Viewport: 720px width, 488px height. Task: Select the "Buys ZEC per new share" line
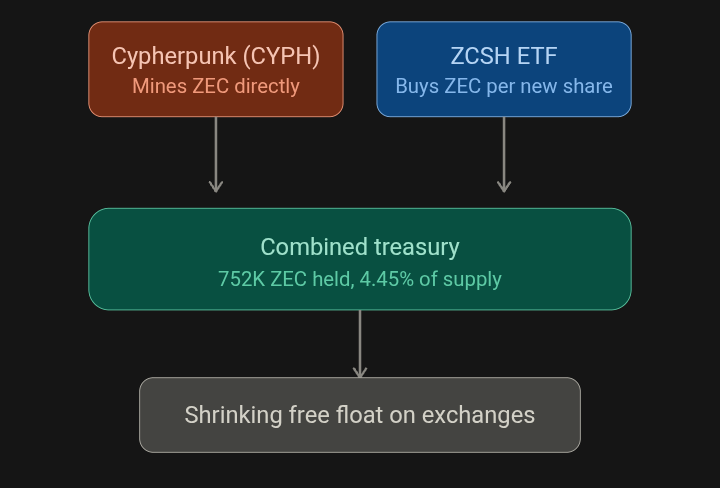tap(504, 86)
